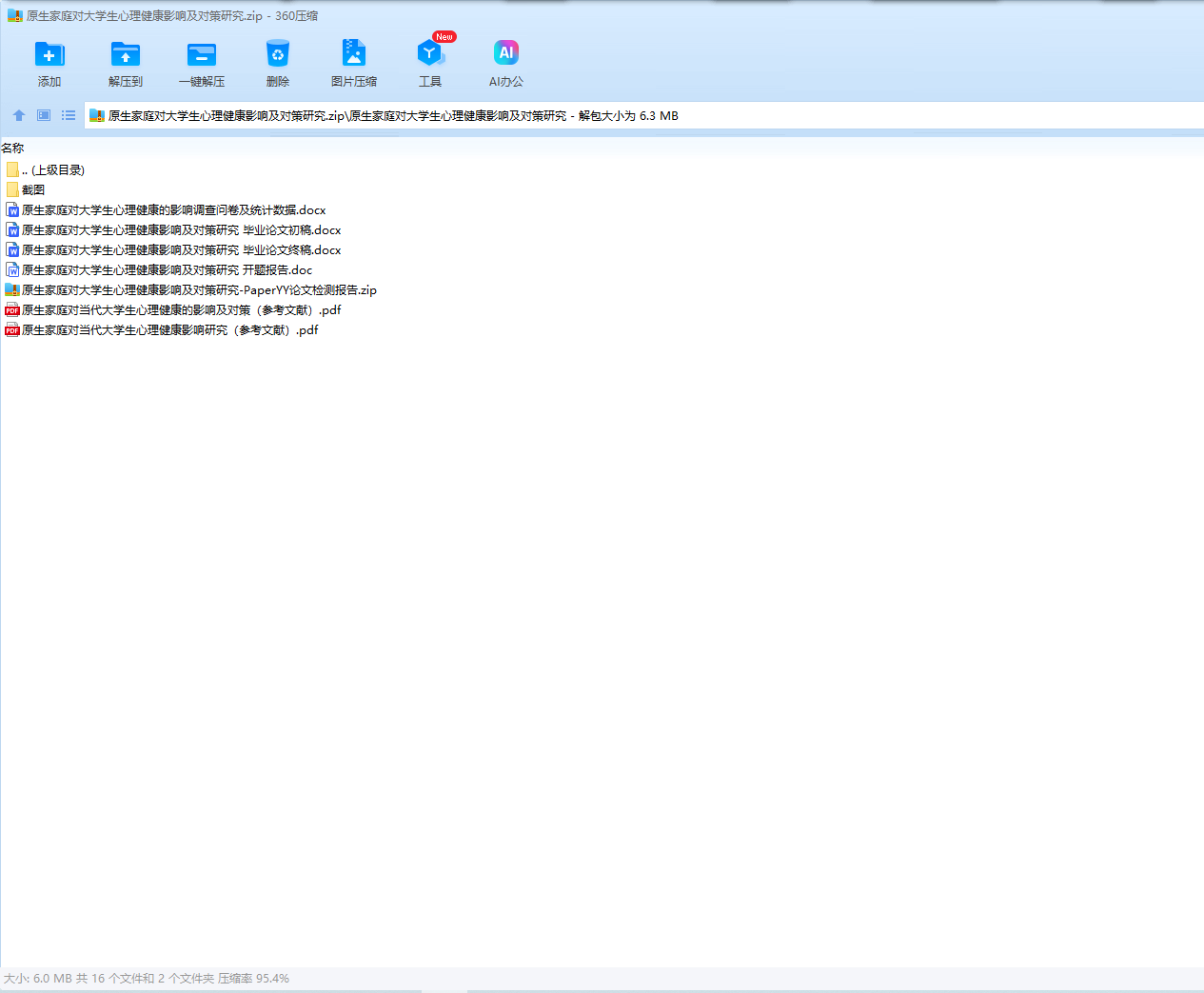This screenshot has width=1204, height=993.
Task: Select 影响及对策（参考文献）.pdf file
Action: tap(173, 309)
